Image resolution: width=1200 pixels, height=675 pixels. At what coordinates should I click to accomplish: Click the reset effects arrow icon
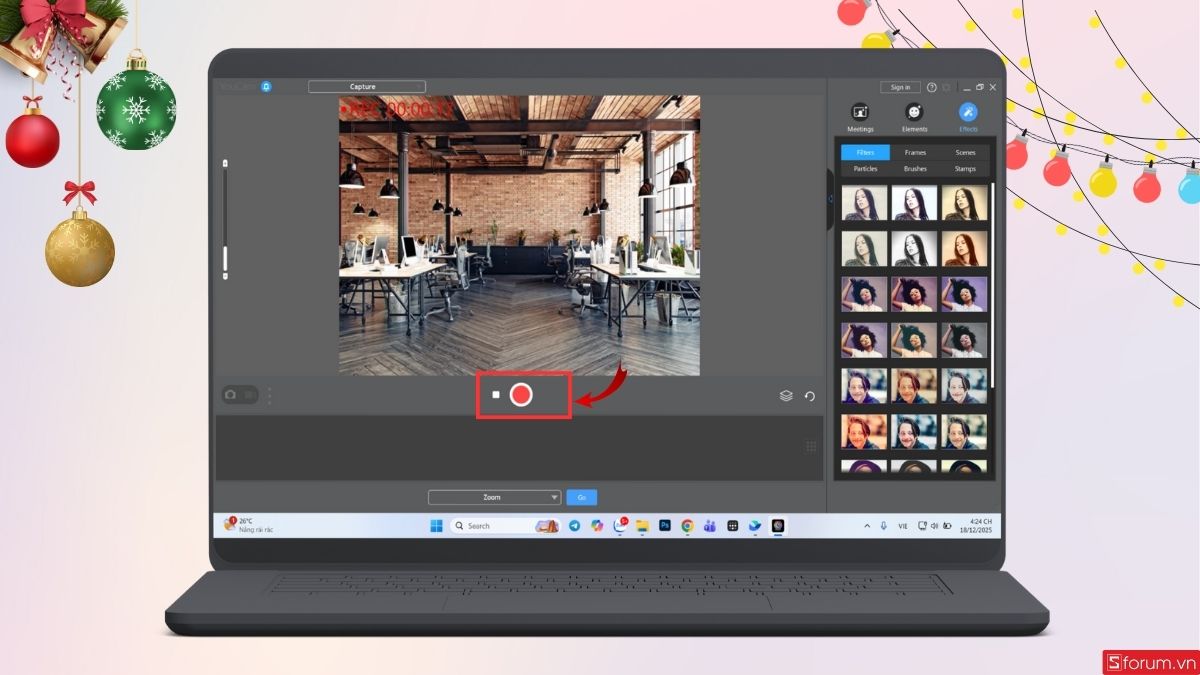[810, 395]
